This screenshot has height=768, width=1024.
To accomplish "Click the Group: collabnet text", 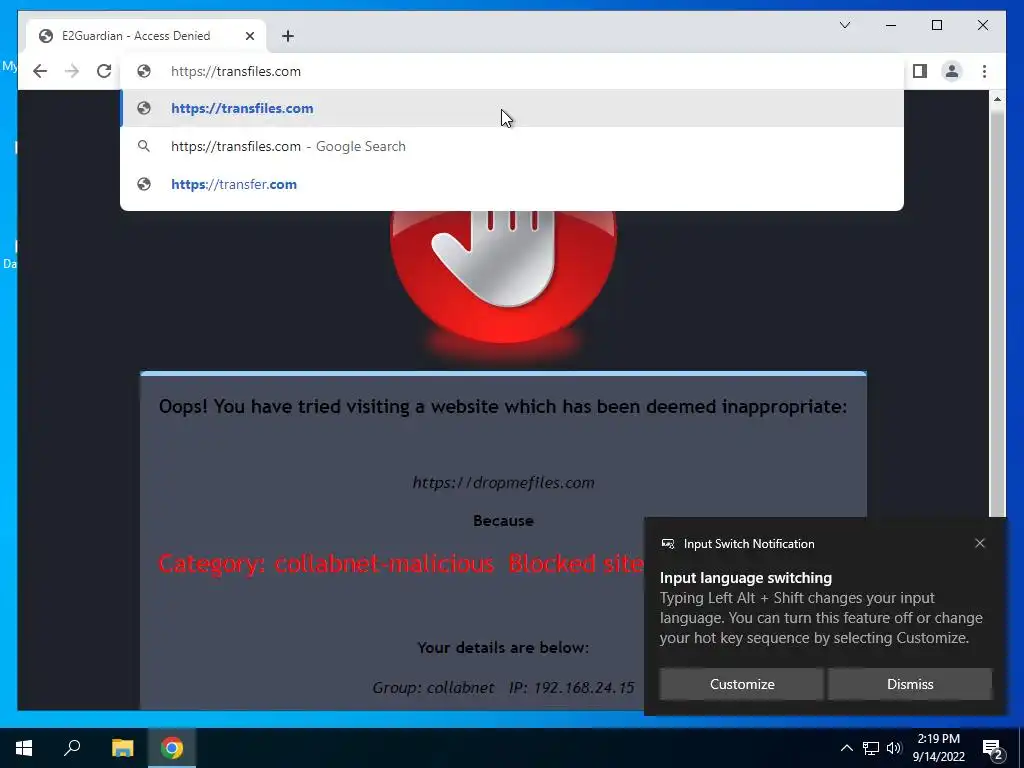I will click(433, 688).
